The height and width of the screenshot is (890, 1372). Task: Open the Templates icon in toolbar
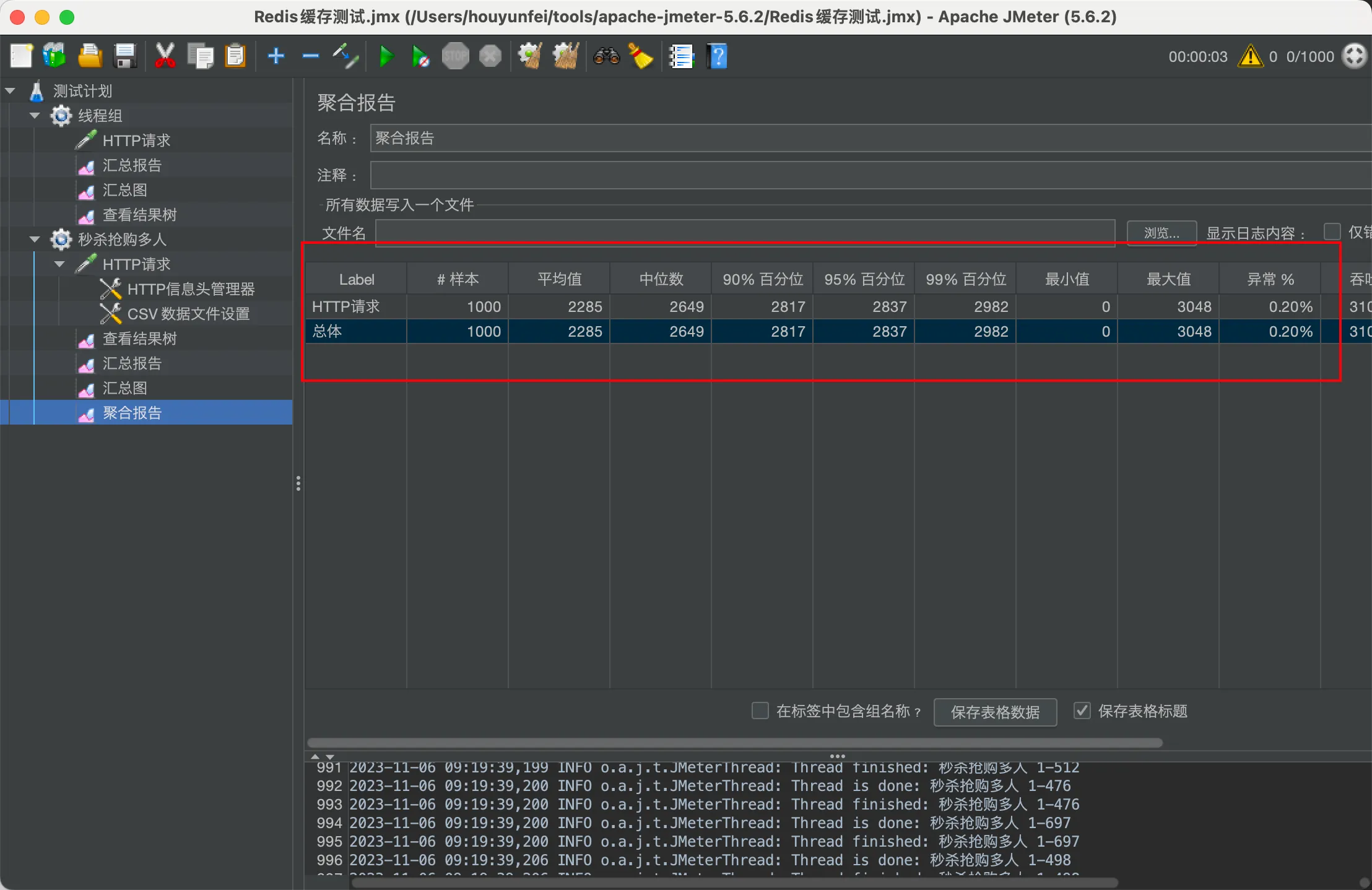tap(54, 56)
